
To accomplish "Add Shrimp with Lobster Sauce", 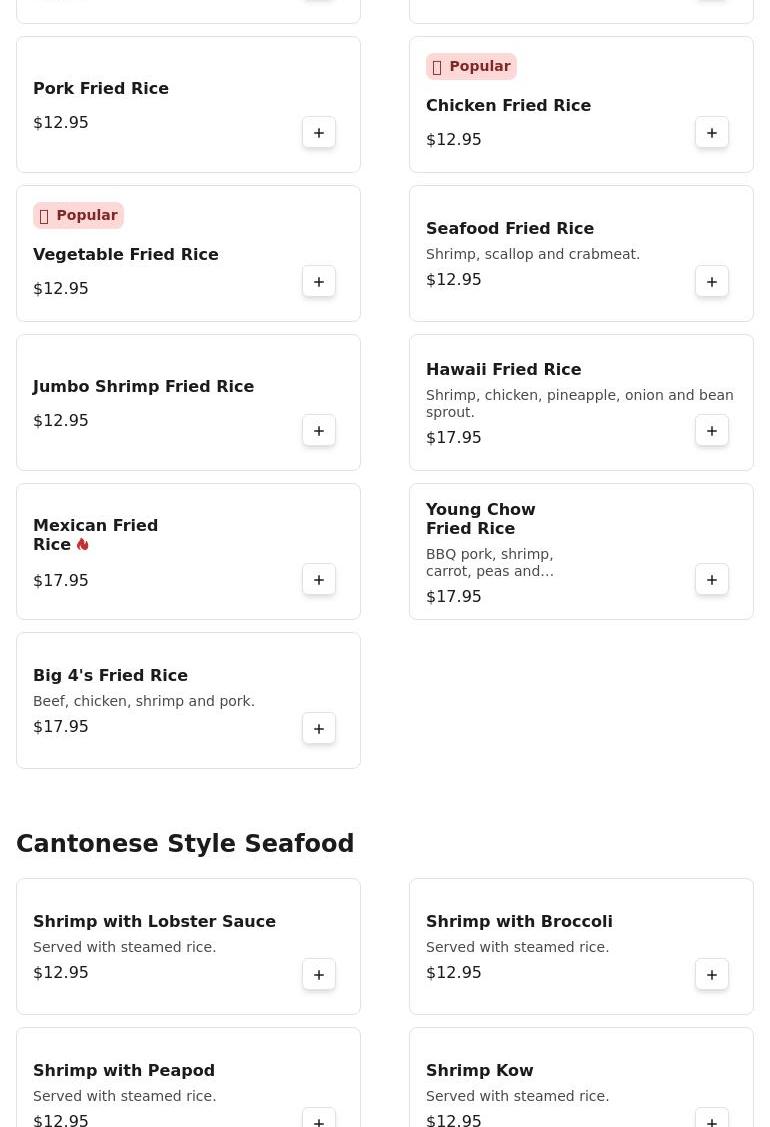I will pos(319,975).
